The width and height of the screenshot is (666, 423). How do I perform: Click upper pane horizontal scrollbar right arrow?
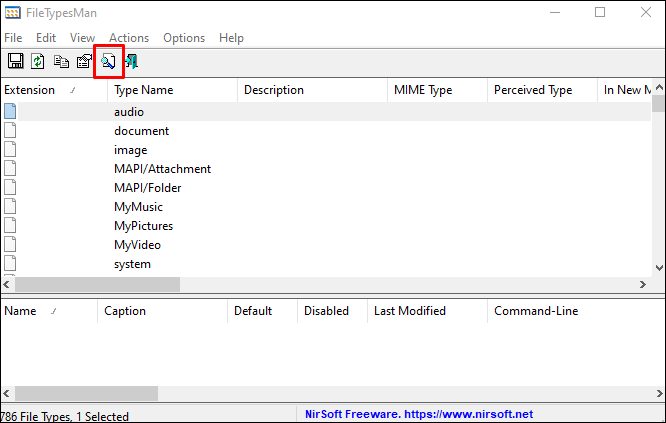(x=643, y=285)
